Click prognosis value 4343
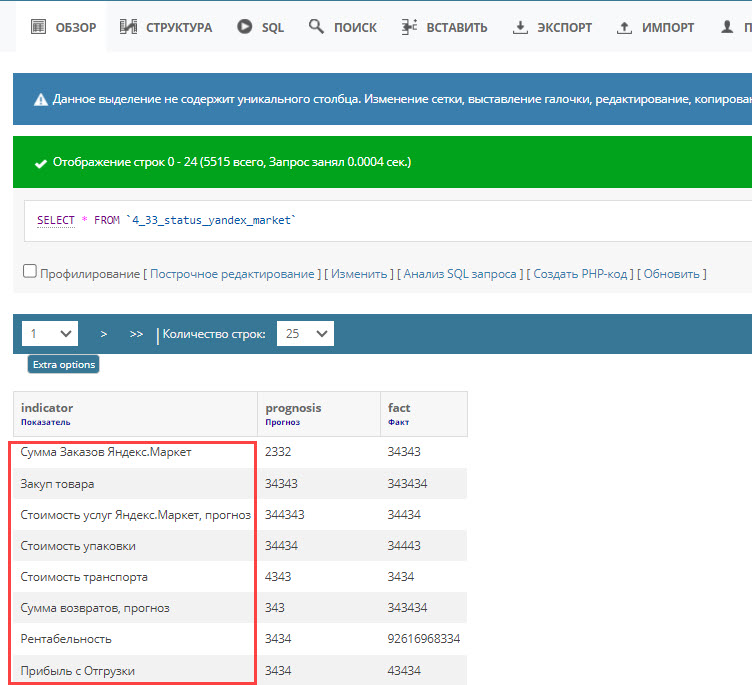 tap(278, 577)
